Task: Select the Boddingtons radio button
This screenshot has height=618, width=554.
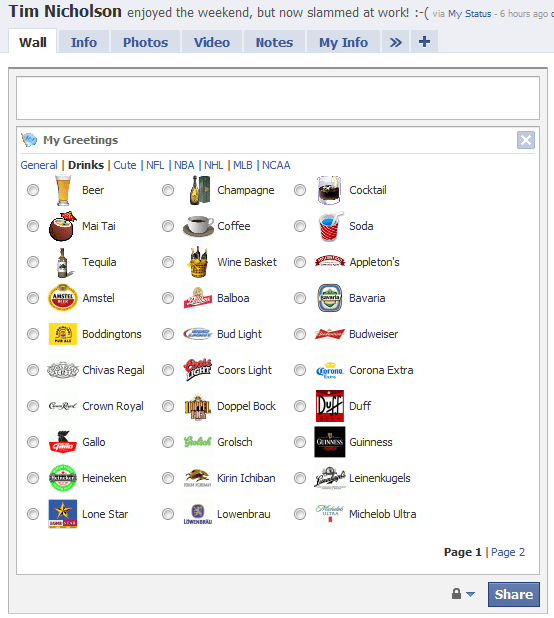Action: pos(33,334)
